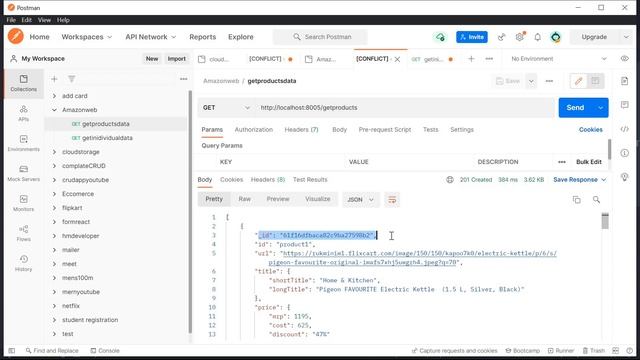The image size is (640, 360).
Task: Copy the response body with copy icon
Action: point(577,200)
